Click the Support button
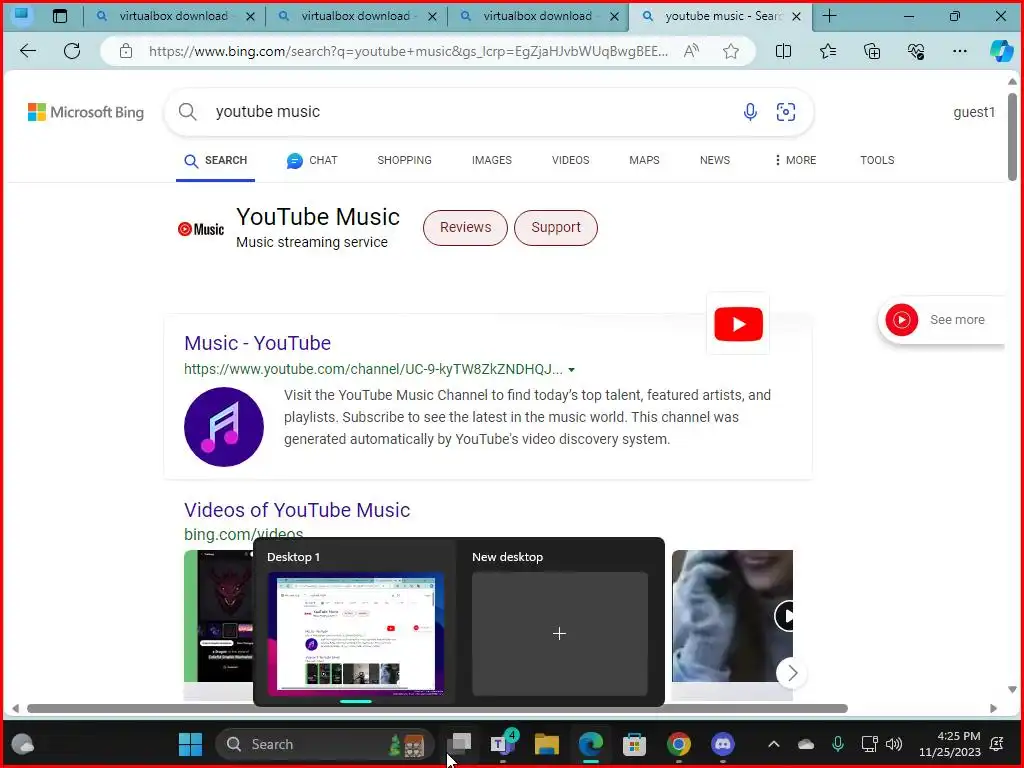This screenshot has width=1024, height=768. 556,227
